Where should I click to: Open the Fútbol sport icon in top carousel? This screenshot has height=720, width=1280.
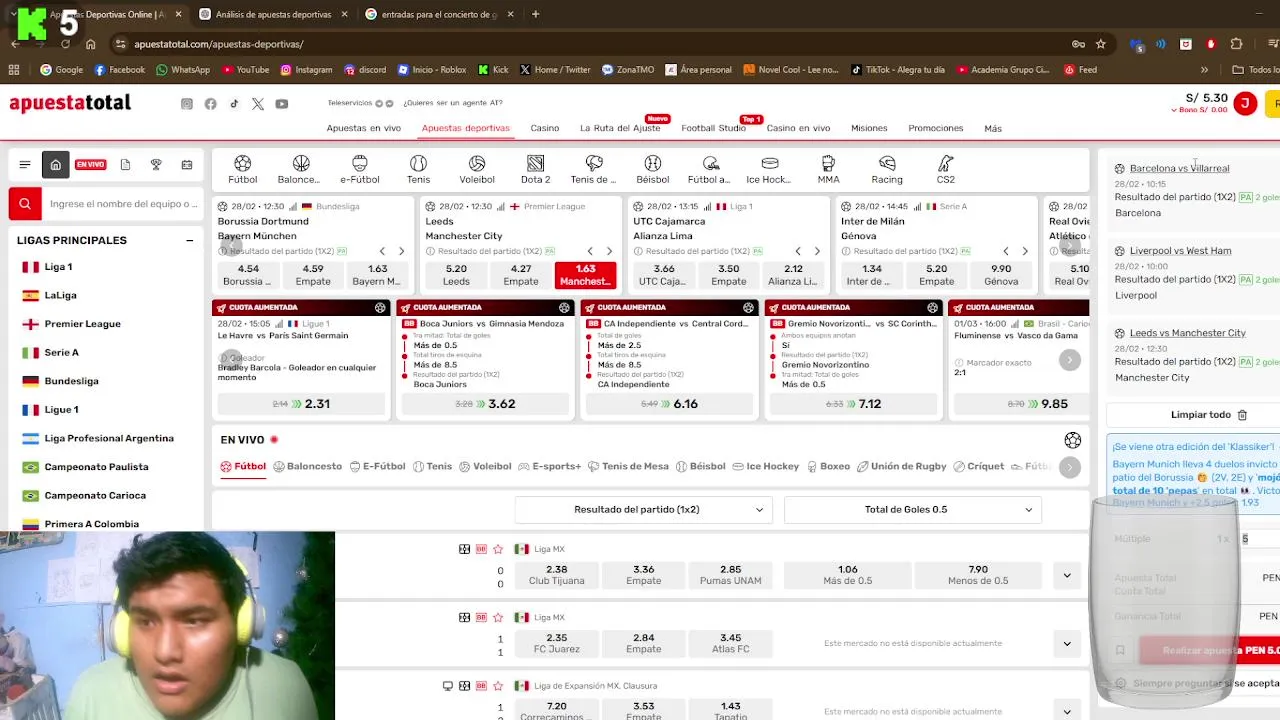242,169
